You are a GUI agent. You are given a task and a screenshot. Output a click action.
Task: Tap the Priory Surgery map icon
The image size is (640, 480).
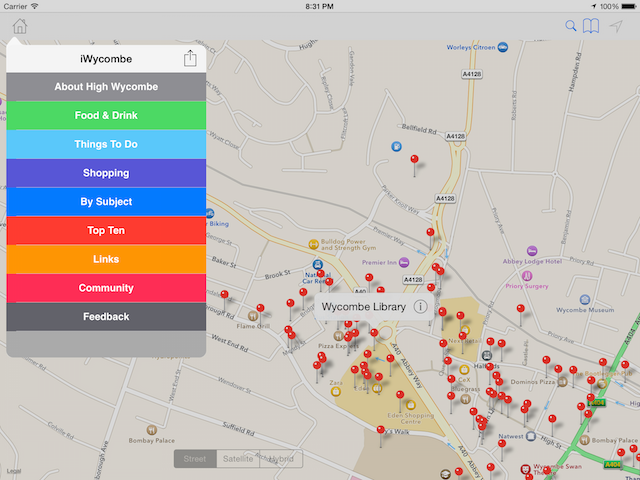click(527, 276)
